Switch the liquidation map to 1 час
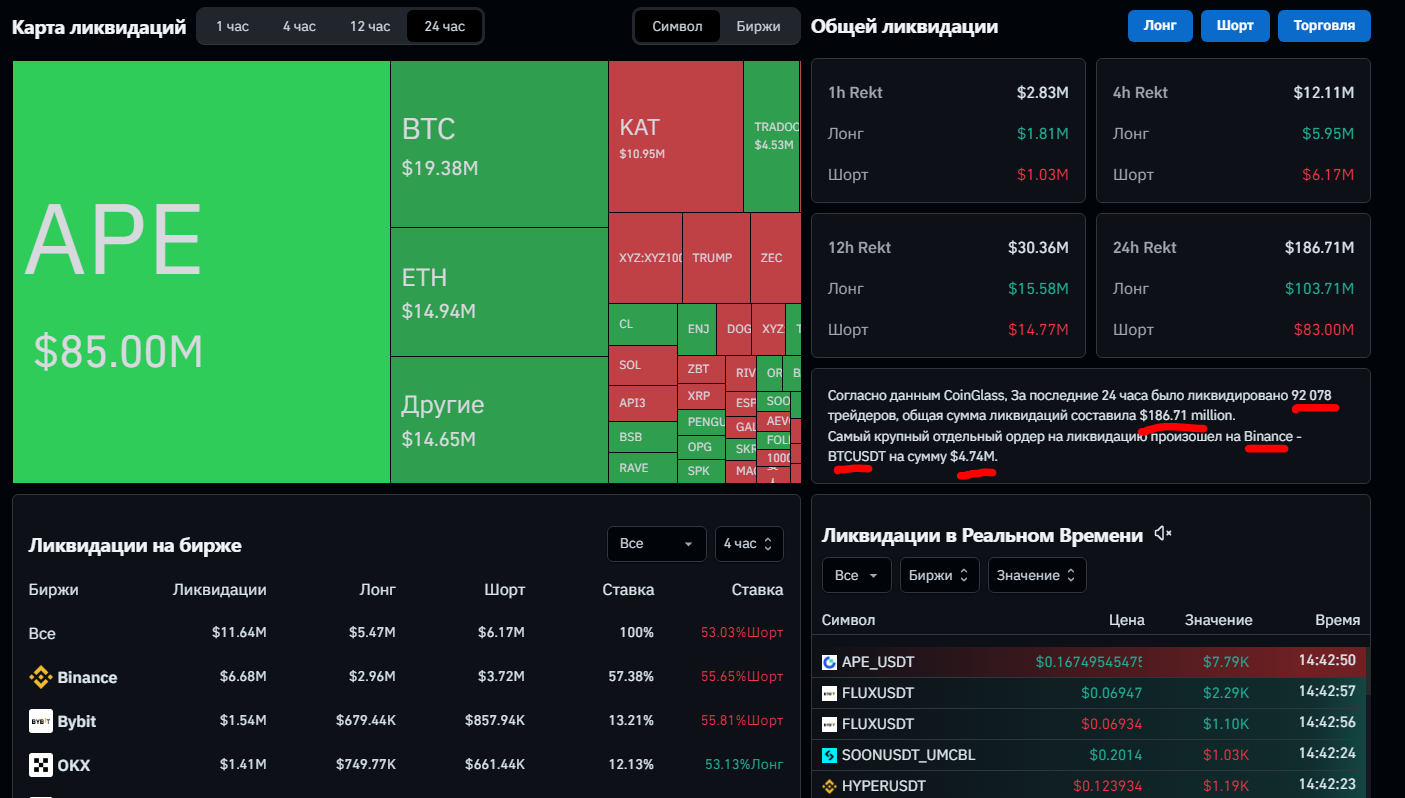 [x=232, y=26]
